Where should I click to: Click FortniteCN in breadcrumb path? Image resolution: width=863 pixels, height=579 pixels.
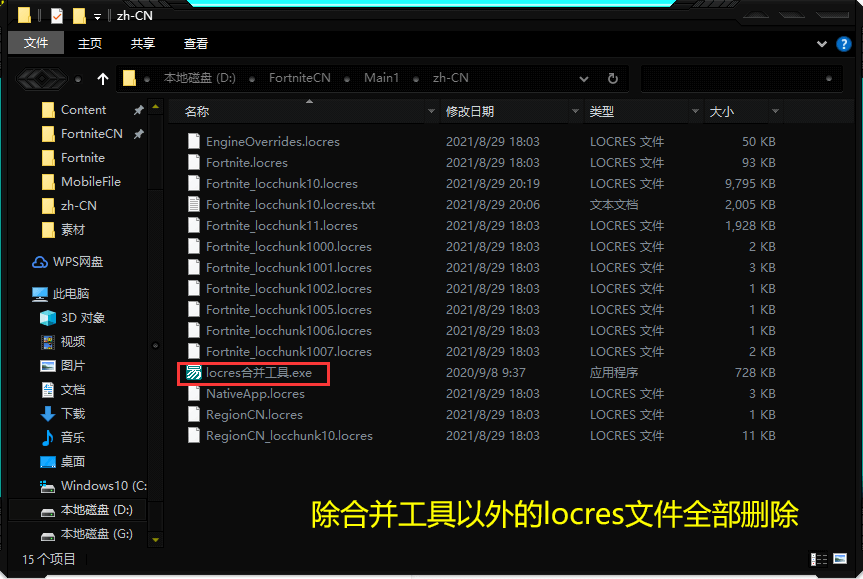click(x=299, y=78)
